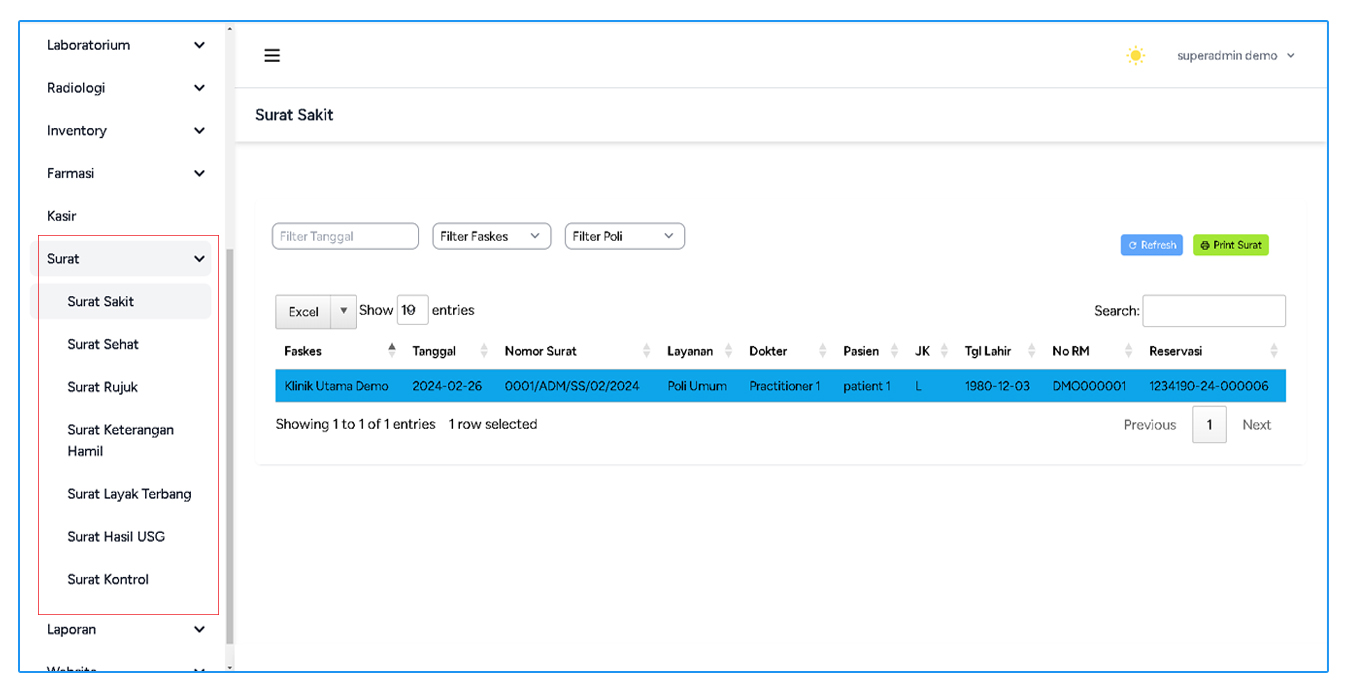Expand the Laboratorium menu chevron

pos(199,45)
